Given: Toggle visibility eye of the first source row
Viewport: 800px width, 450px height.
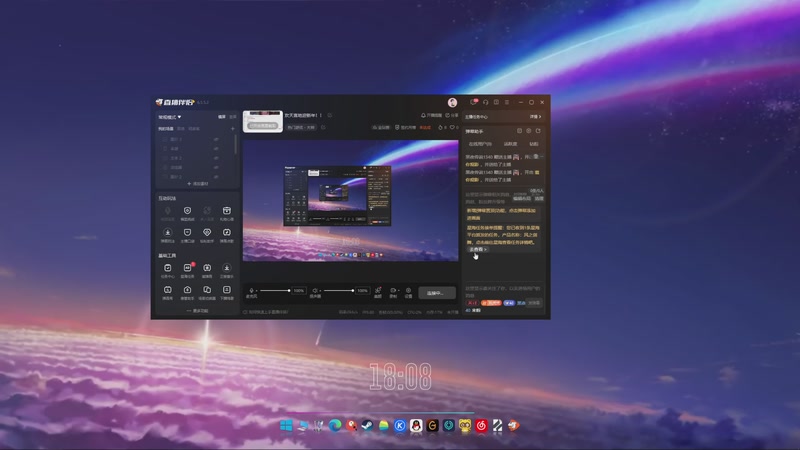Looking at the screenshot, I should coord(216,139).
